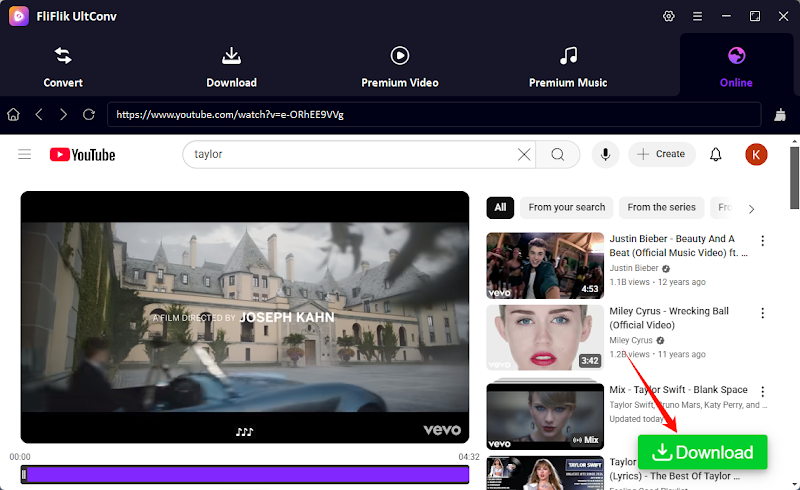Switch to the Convert tab
The height and width of the screenshot is (490, 800).
click(x=63, y=67)
